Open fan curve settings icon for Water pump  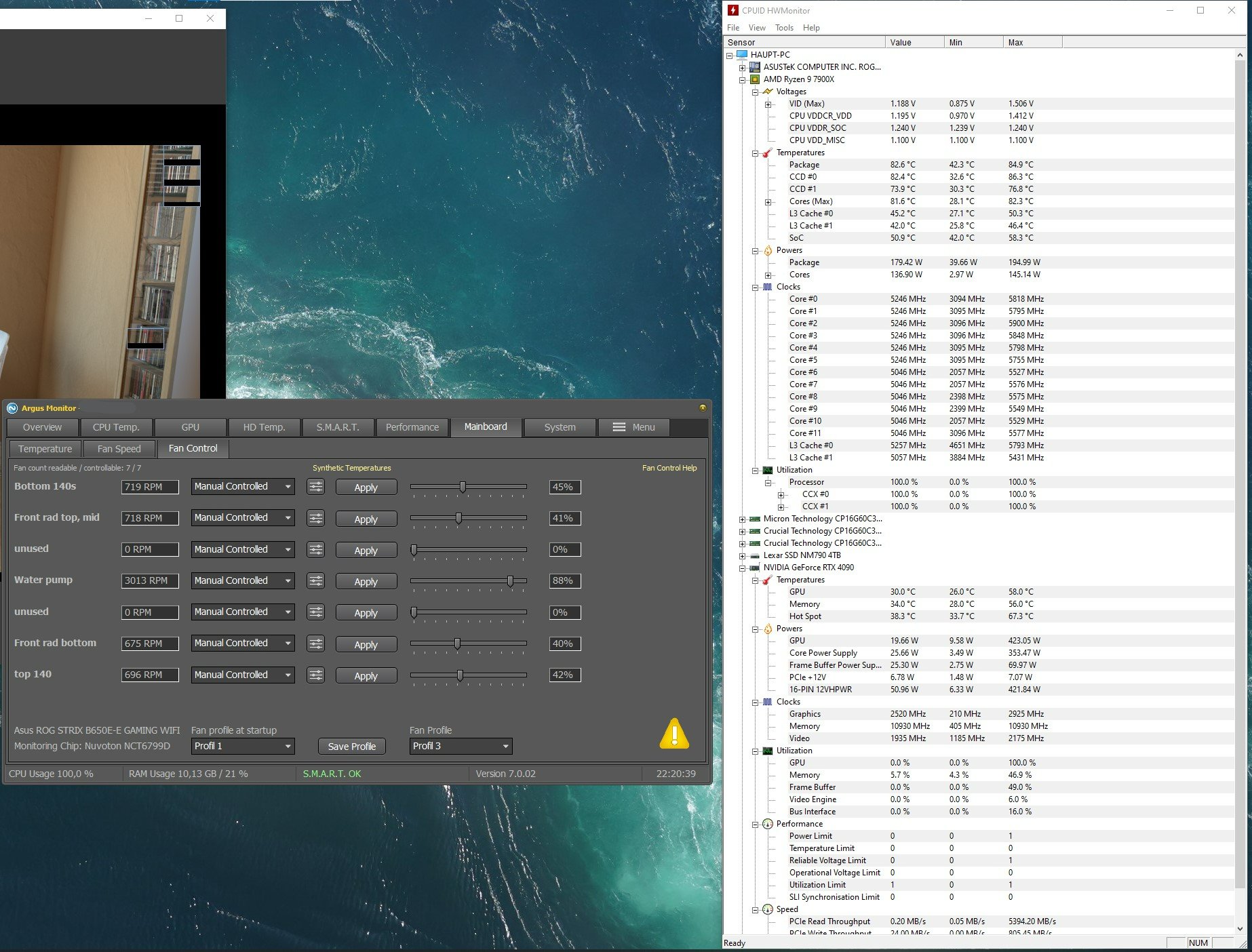315,581
